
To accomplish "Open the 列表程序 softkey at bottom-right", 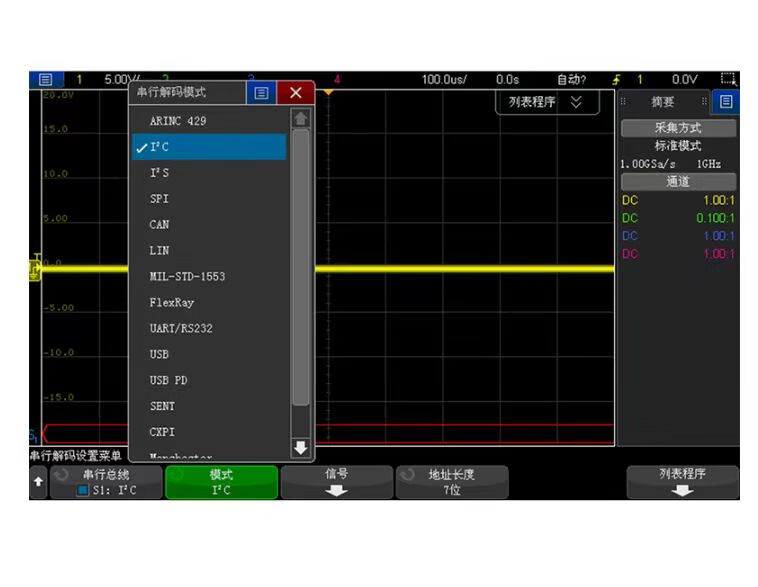I will [682, 482].
